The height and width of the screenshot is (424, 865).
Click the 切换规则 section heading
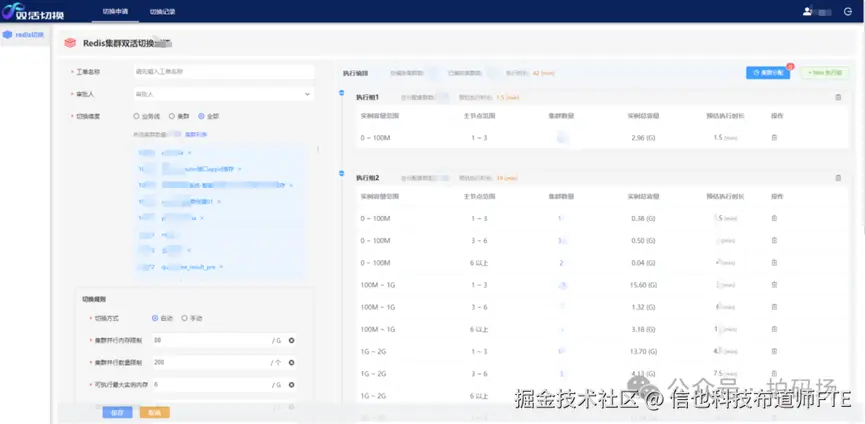[94, 299]
